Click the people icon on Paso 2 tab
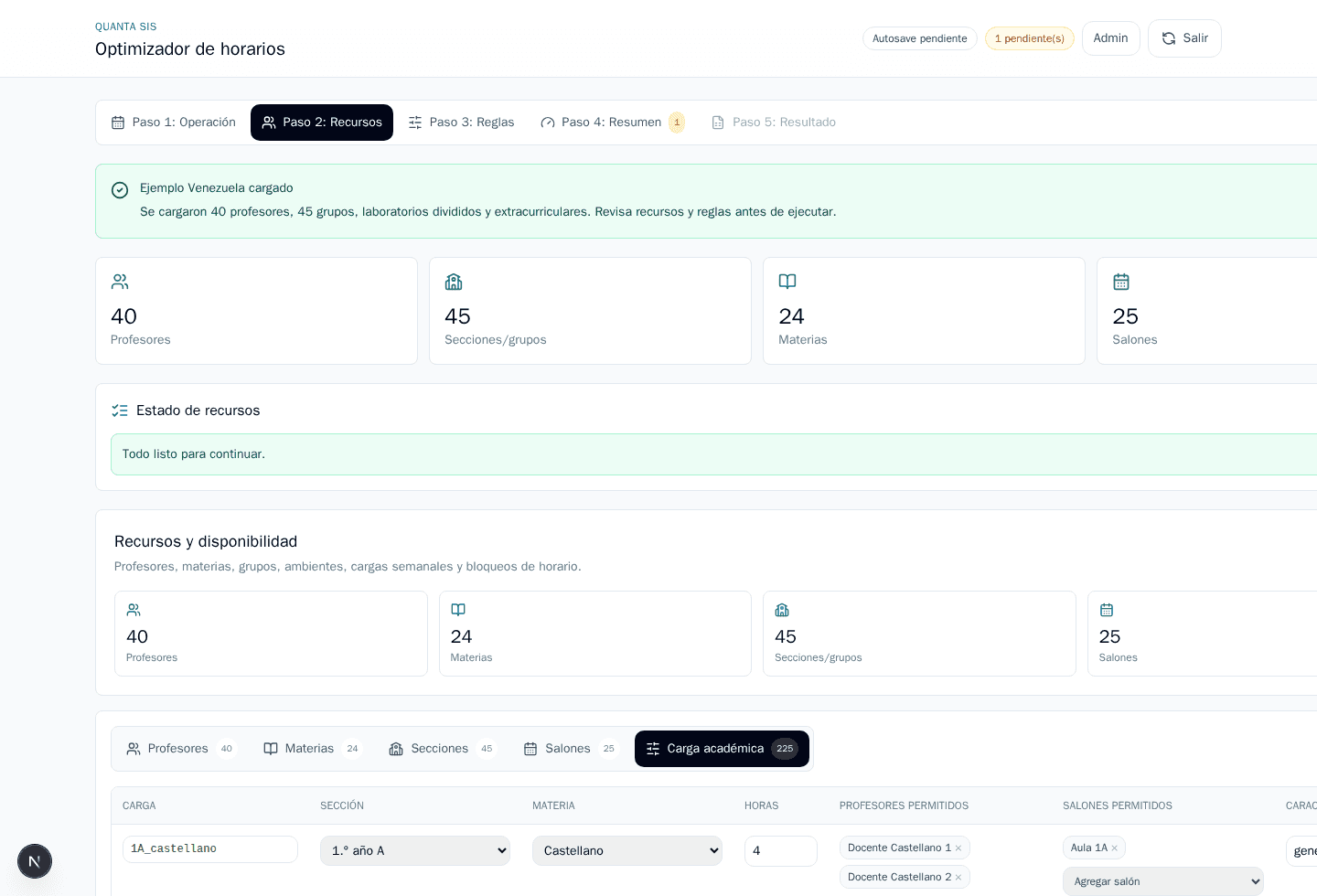1317x896 pixels. pyautogui.click(x=269, y=123)
